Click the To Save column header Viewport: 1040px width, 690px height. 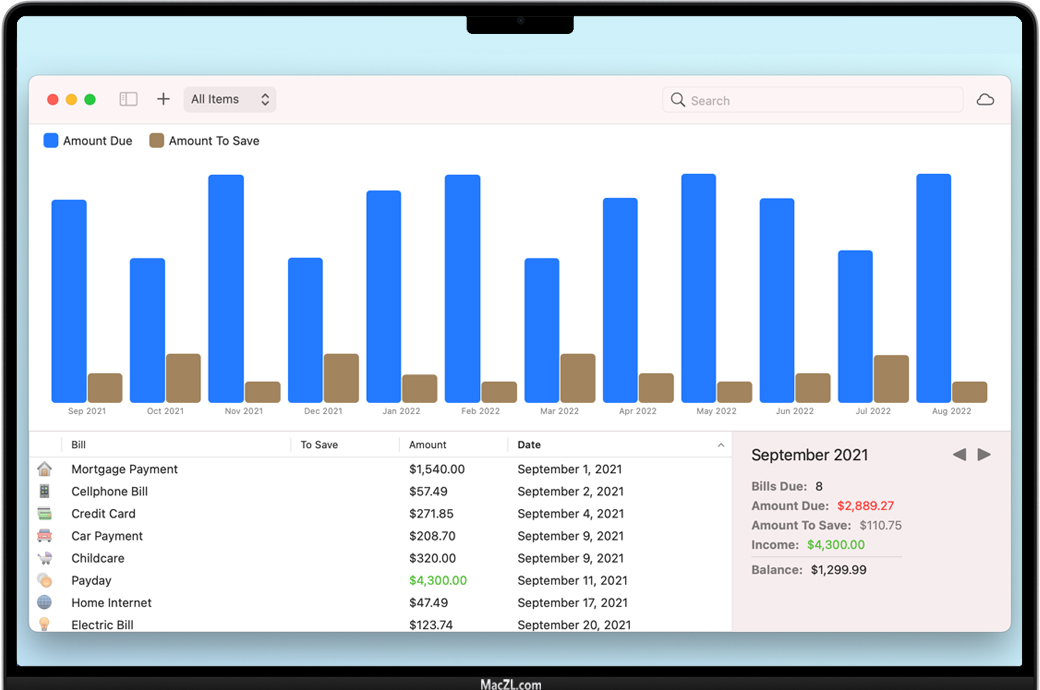click(x=319, y=445)
